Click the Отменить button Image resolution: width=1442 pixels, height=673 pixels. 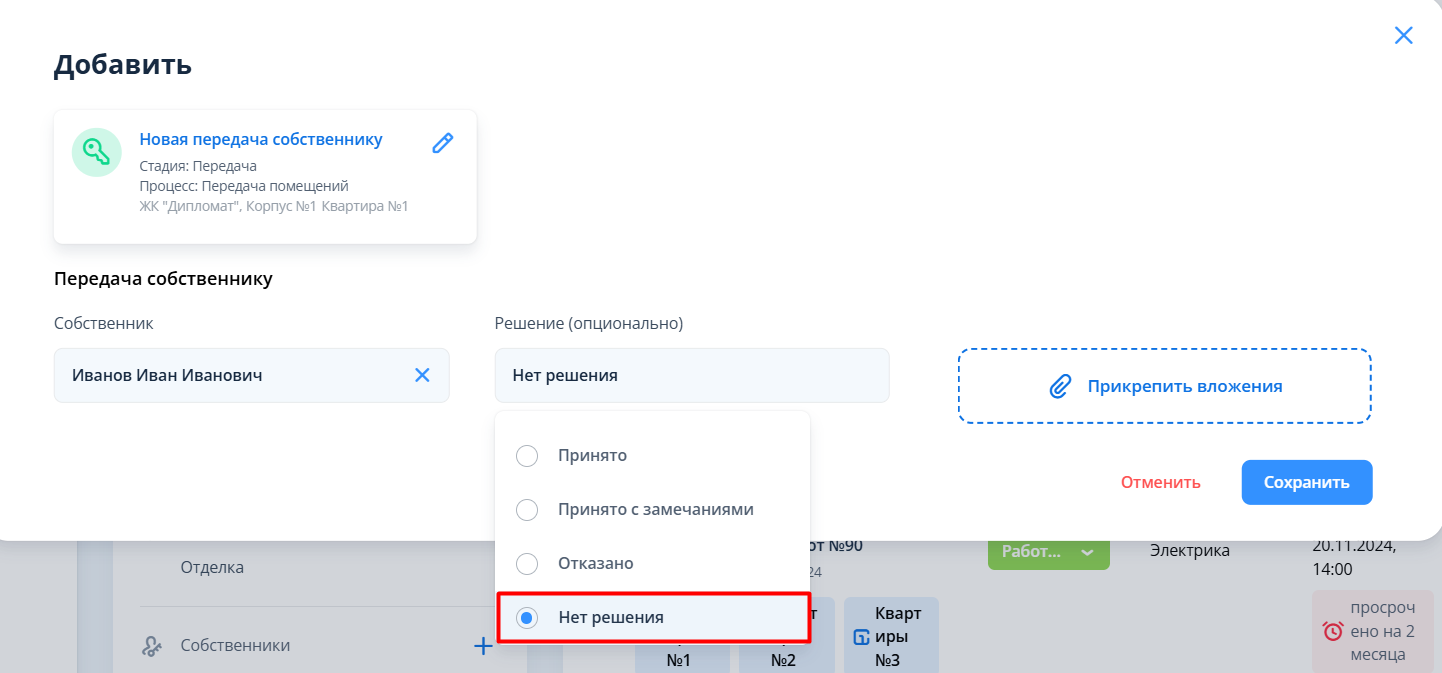(x=1160, y=483)
